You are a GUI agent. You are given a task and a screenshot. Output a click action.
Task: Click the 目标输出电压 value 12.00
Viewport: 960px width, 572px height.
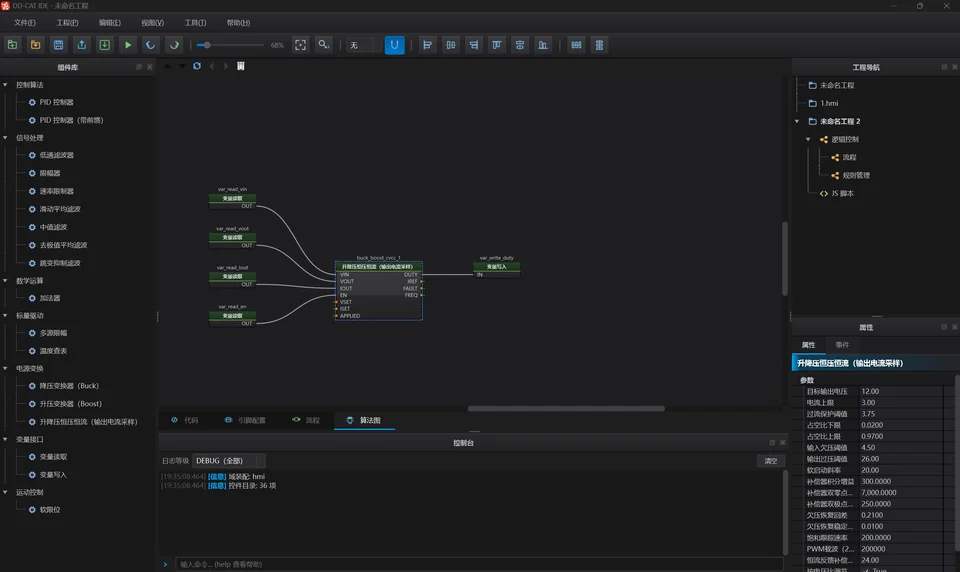[x=901, y=391]
